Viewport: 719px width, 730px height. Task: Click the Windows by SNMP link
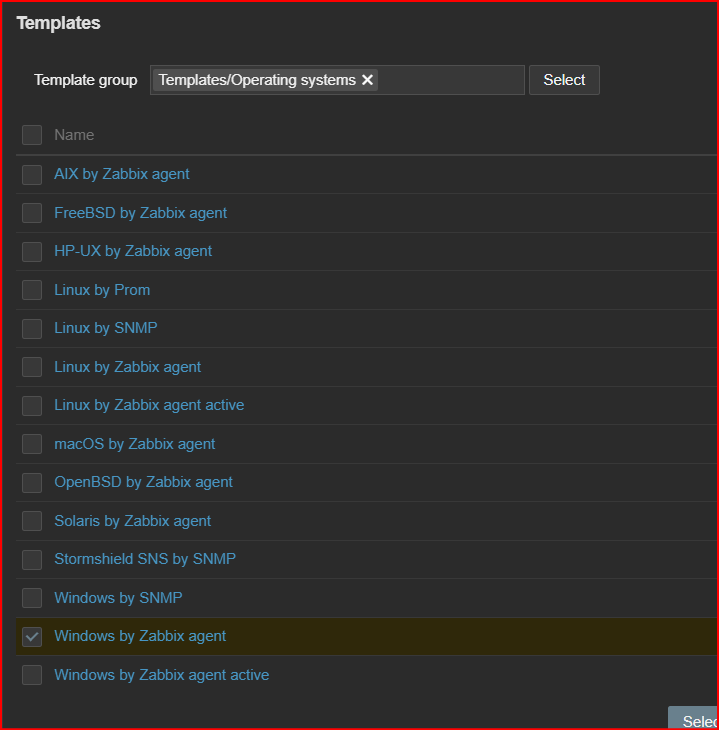tap(118, 598)
